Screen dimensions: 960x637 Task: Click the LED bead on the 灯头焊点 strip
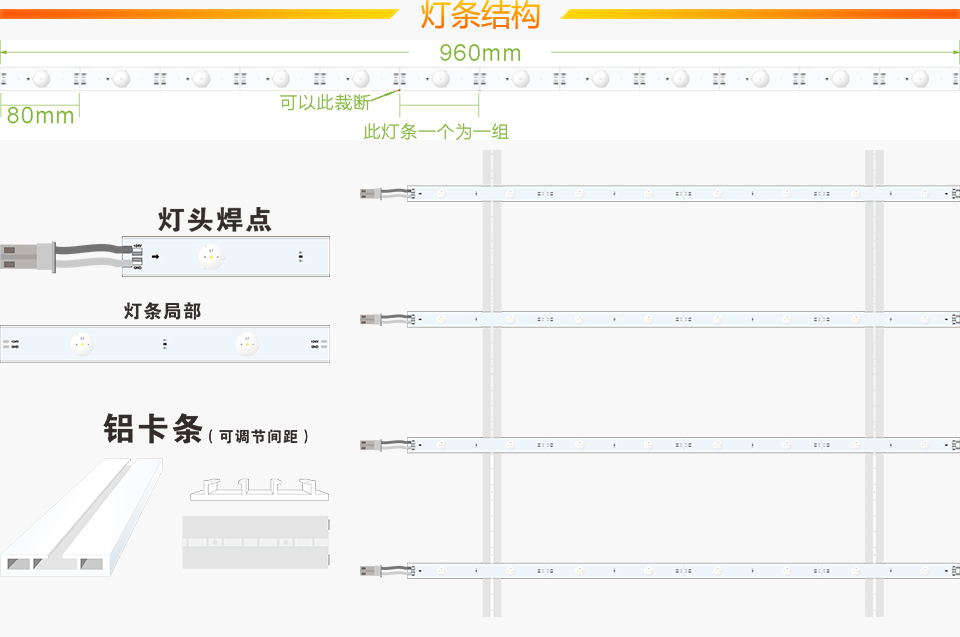210,256
